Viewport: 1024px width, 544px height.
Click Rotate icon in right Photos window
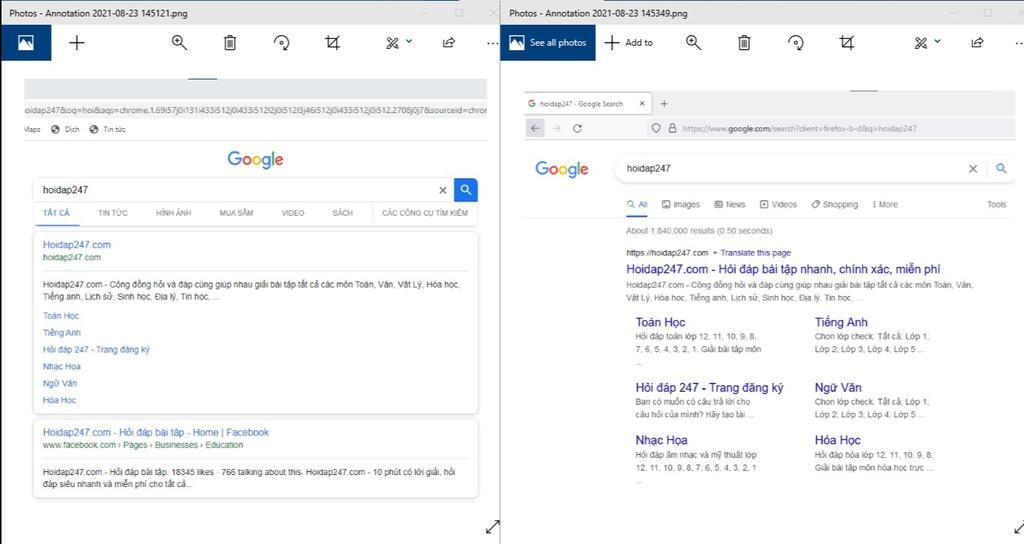click(x=795, y=43)
